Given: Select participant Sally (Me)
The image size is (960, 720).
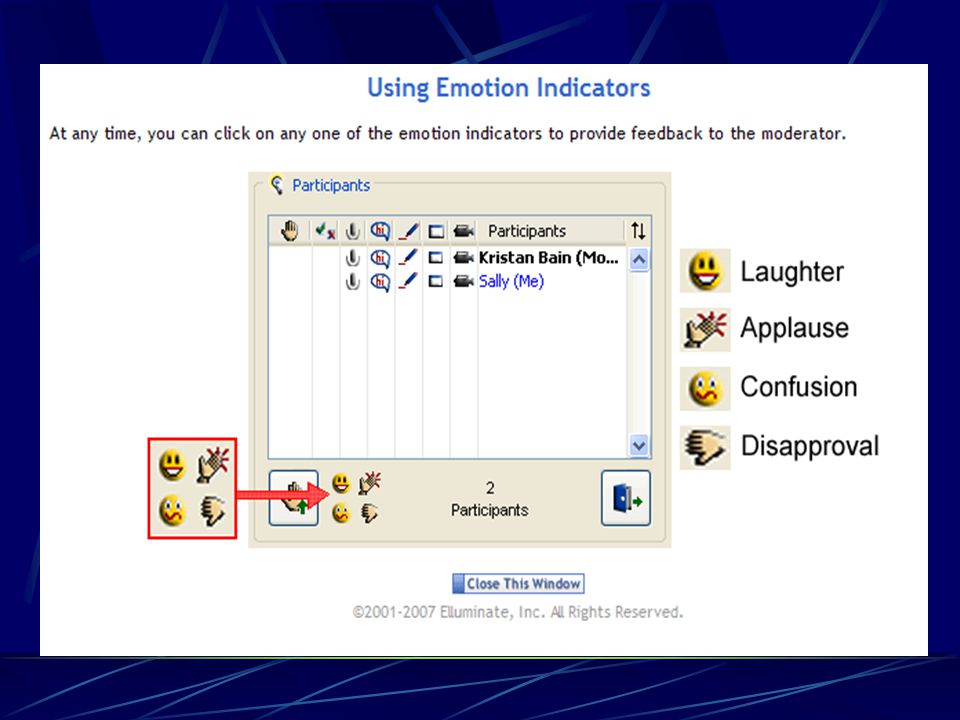Looking at the screenshot, I should click(x=511, y=282).
